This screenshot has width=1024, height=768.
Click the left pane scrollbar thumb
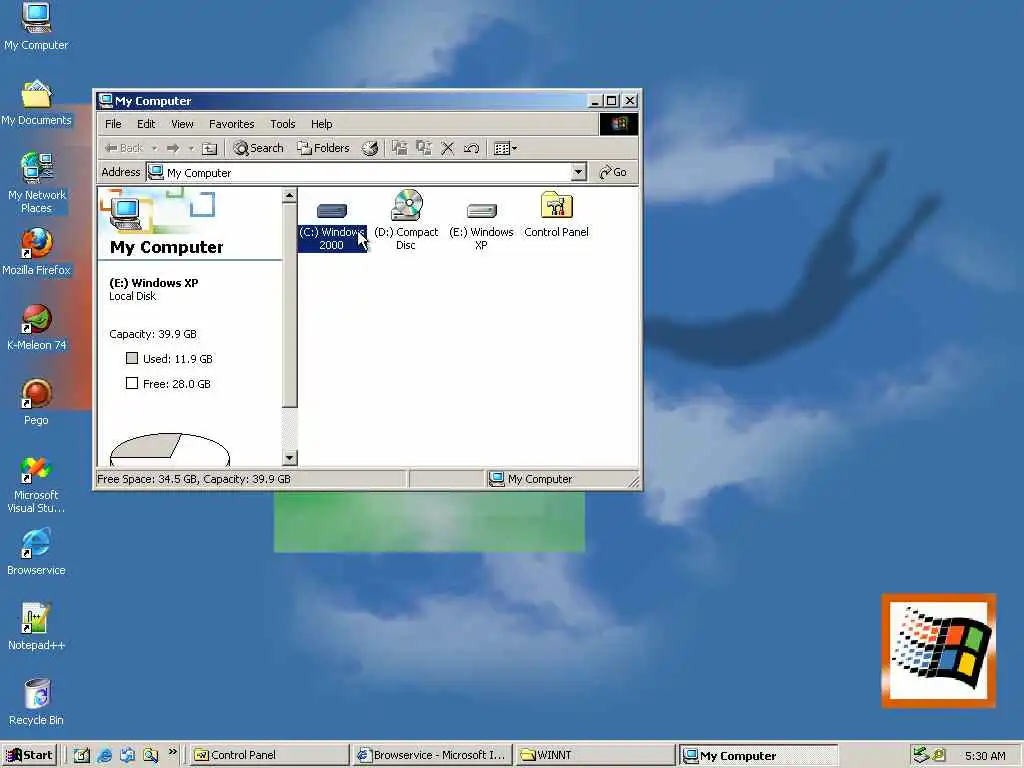pos(289,306)
